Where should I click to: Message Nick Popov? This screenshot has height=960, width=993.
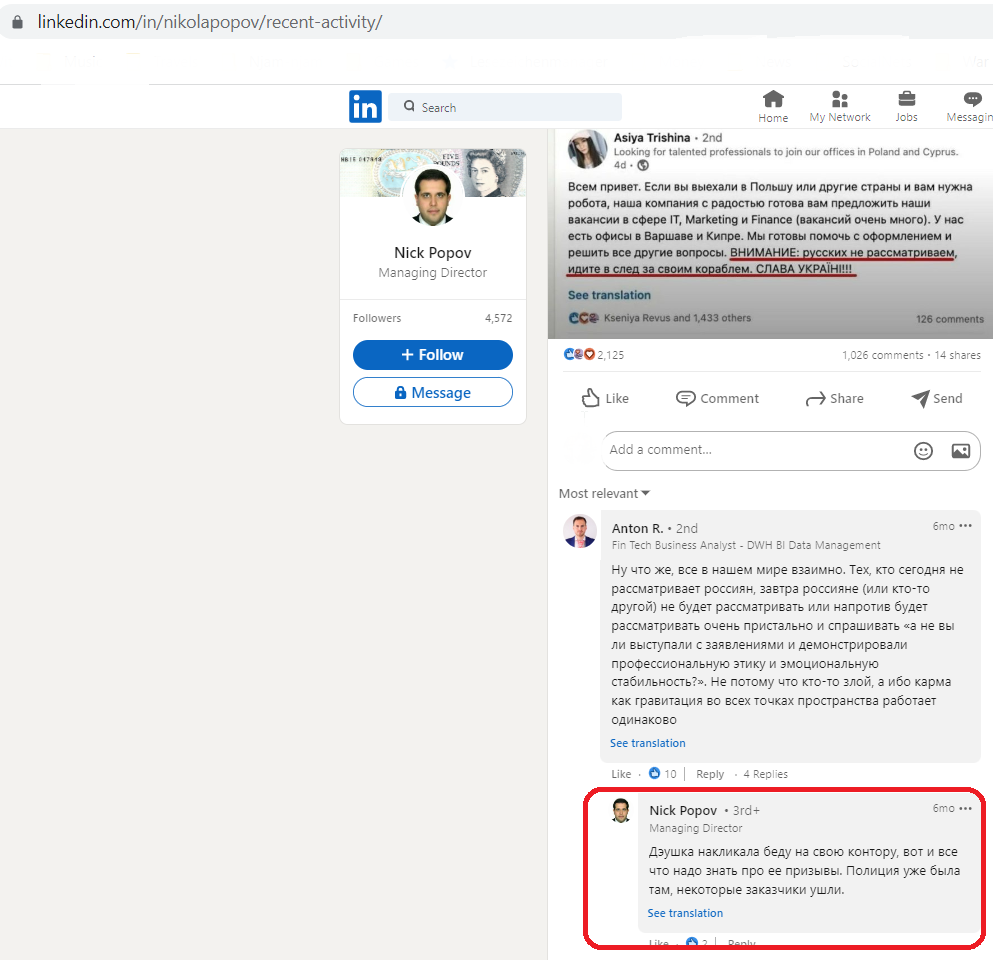(433, 393)
